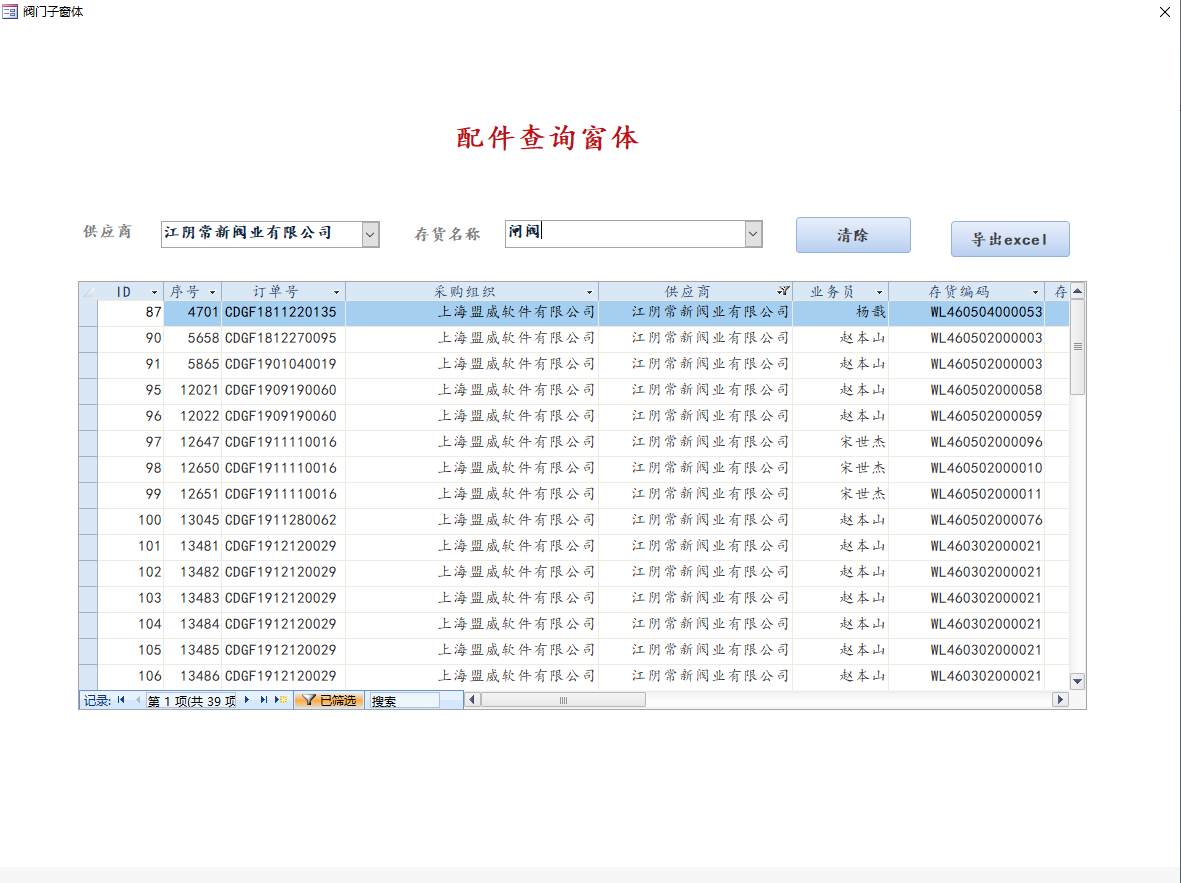Open the filtered 供应商 column header dropdown

pyautogui.click(x=783, y=292)
